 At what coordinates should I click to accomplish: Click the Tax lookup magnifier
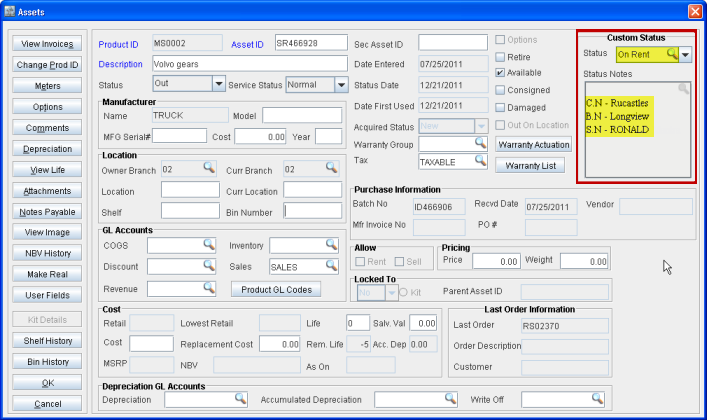pos(481,160)
